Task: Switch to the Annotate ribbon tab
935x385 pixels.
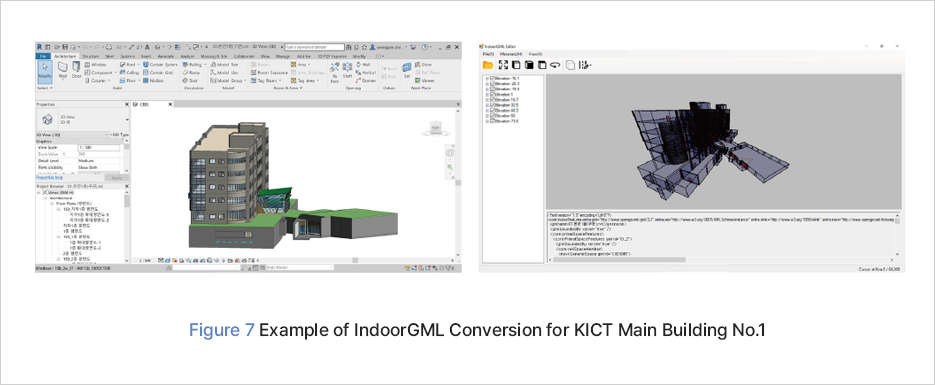Action: point(166,56)
